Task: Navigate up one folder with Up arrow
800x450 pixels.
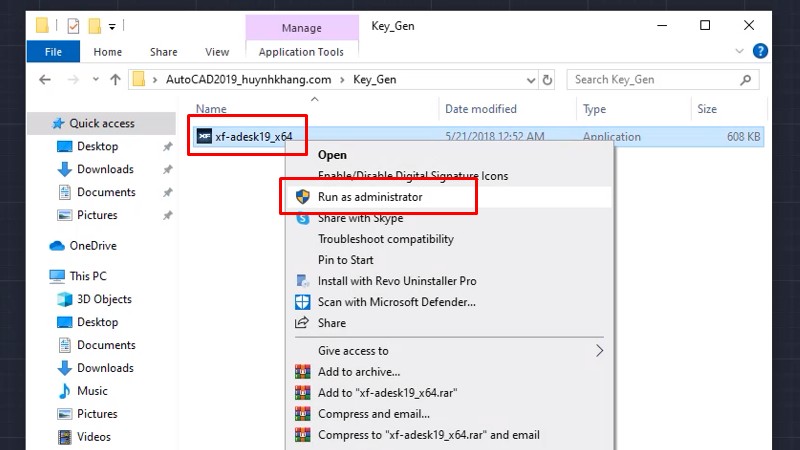Action: pos(115,79)
